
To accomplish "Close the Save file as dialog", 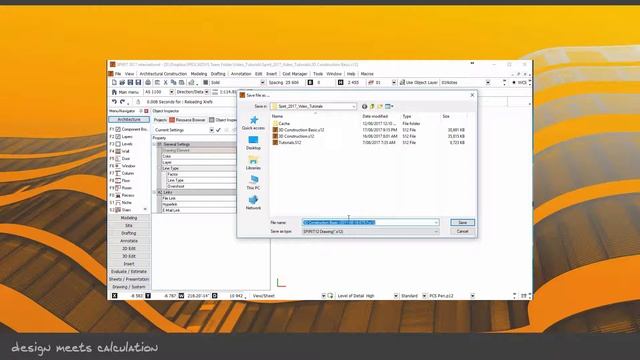I will [472, 95].
